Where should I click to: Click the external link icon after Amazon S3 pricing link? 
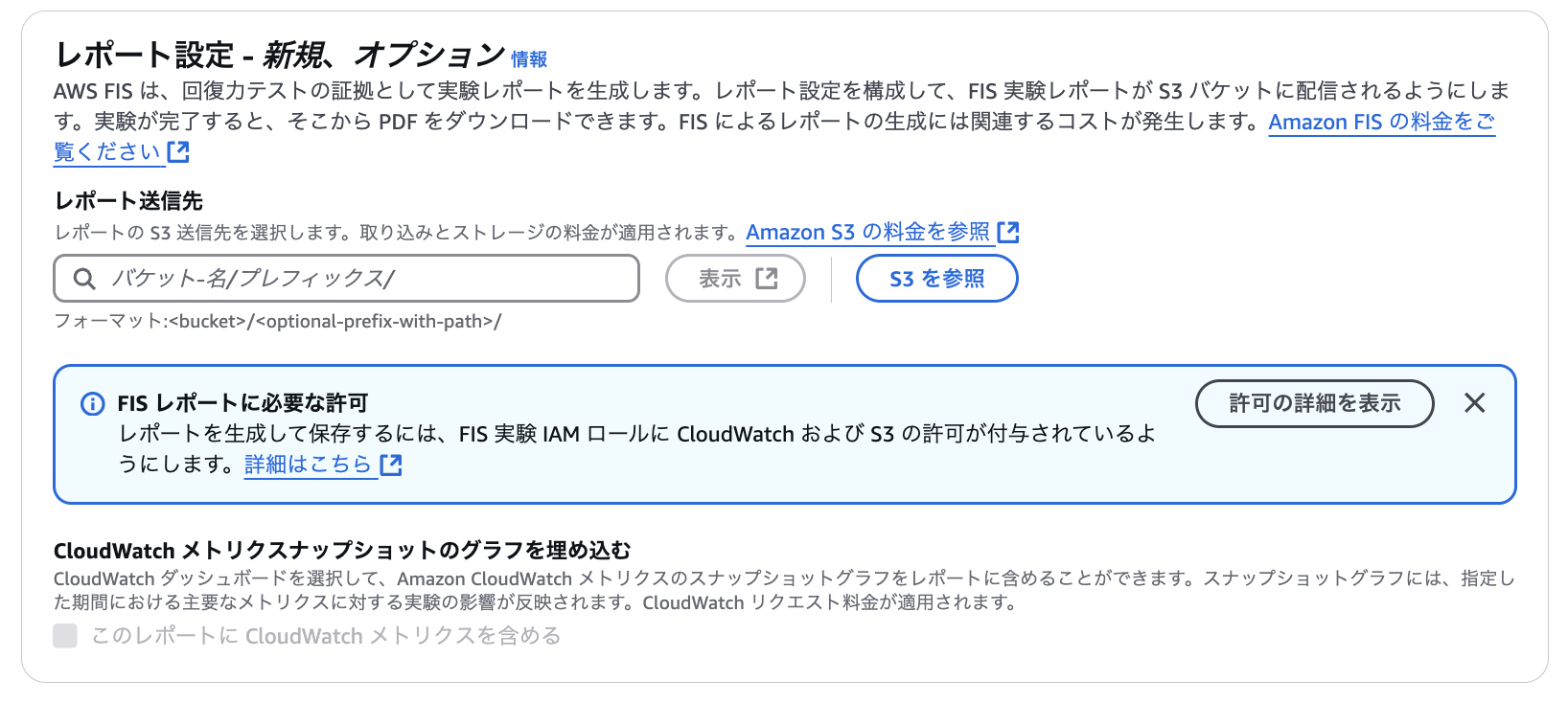(1008, 231)
